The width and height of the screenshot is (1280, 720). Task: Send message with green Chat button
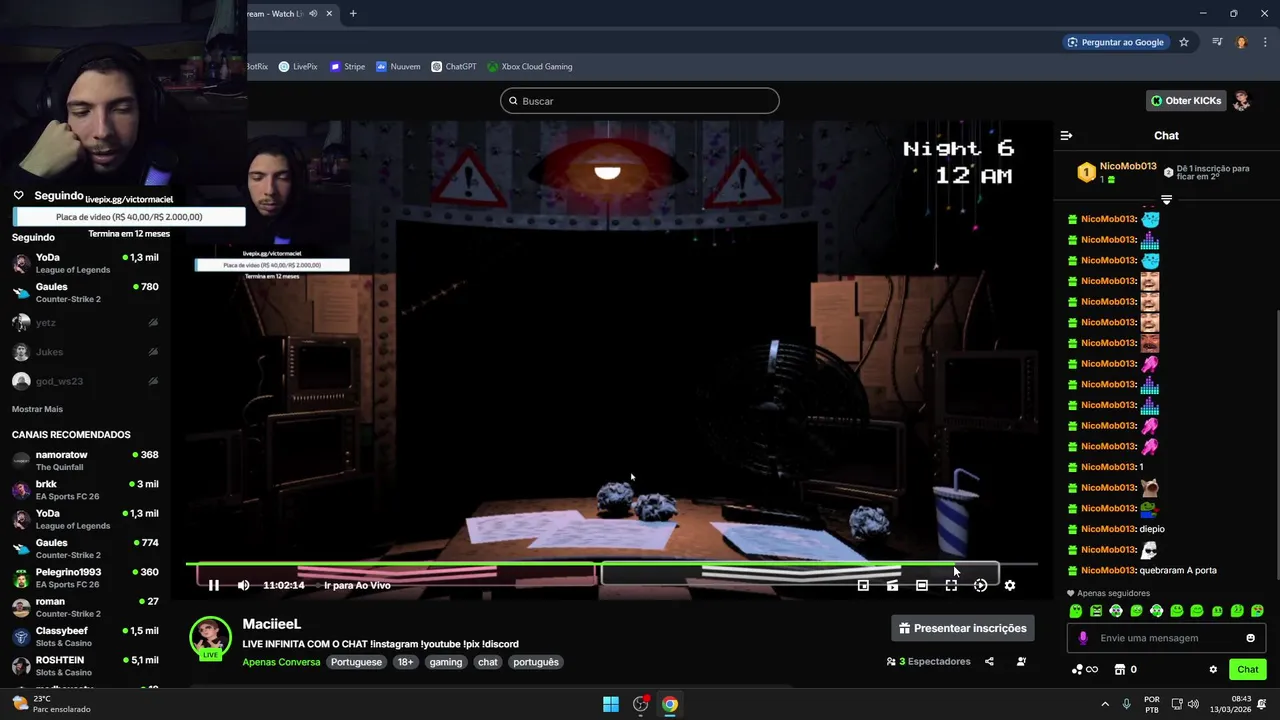pyautogui.click(x=1248, y=669)
